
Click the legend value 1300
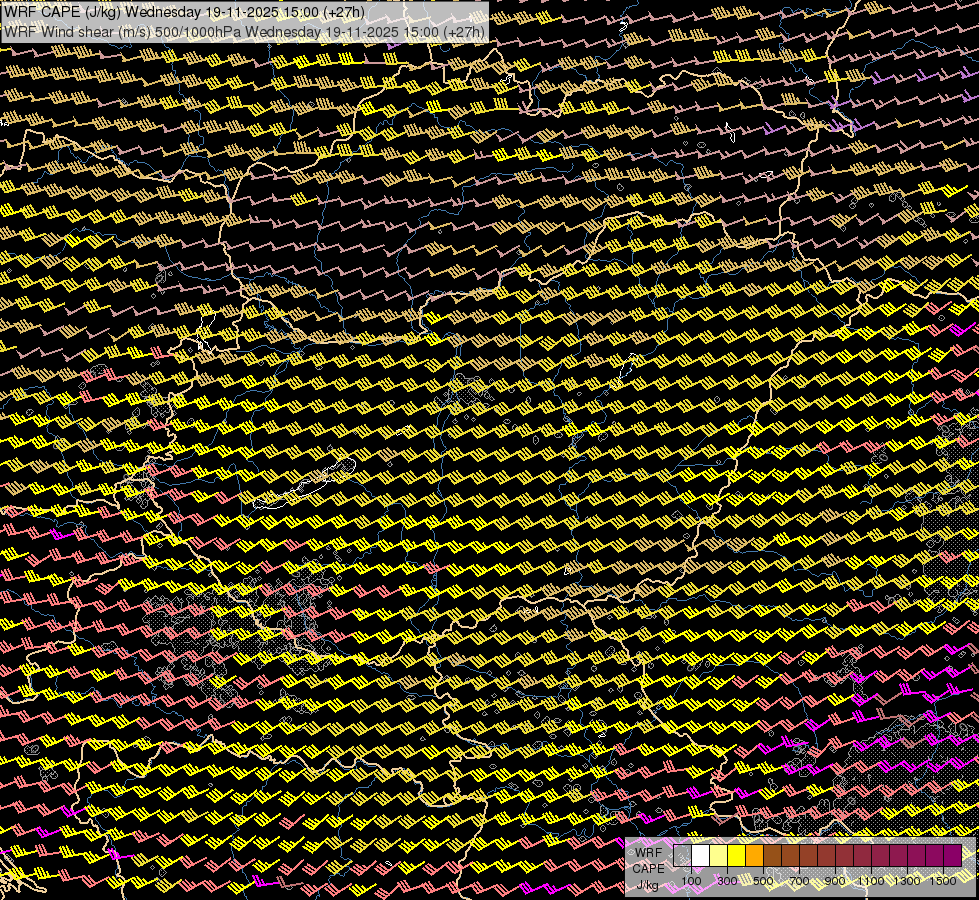[x=907, y=881]
